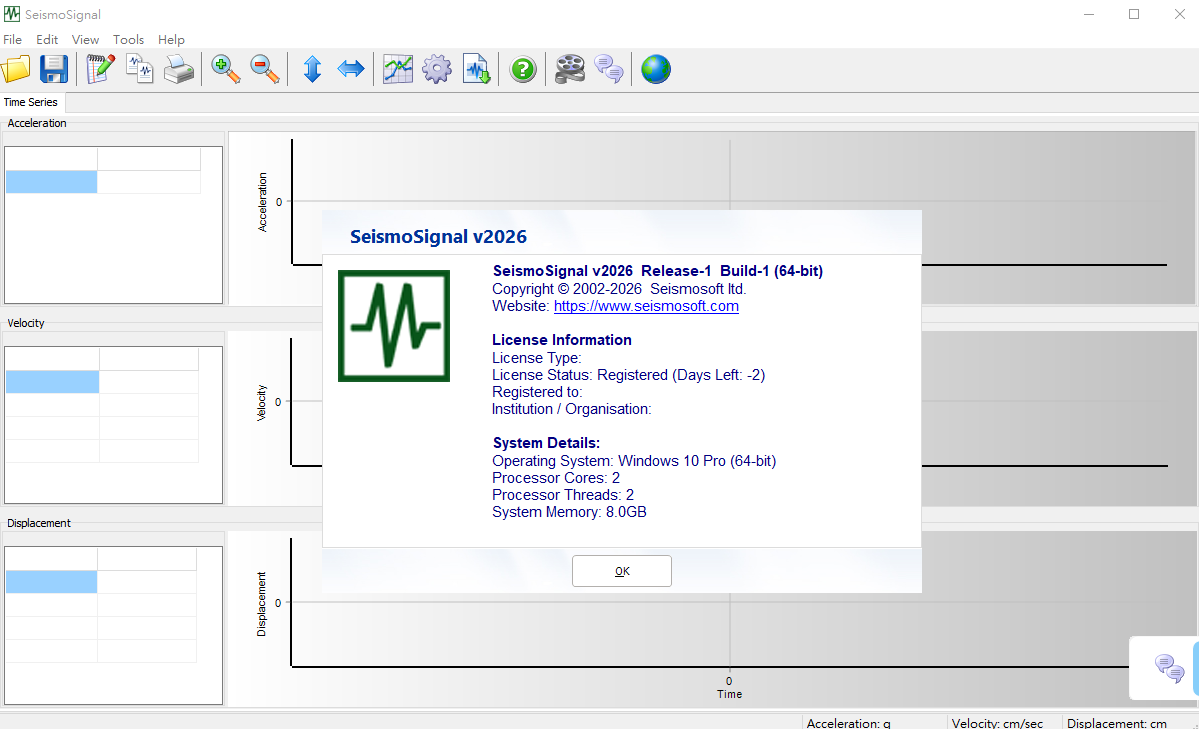Select highlighted cell in Velocity table
This screenshot has width=1199, height=729.
point(52,382)
